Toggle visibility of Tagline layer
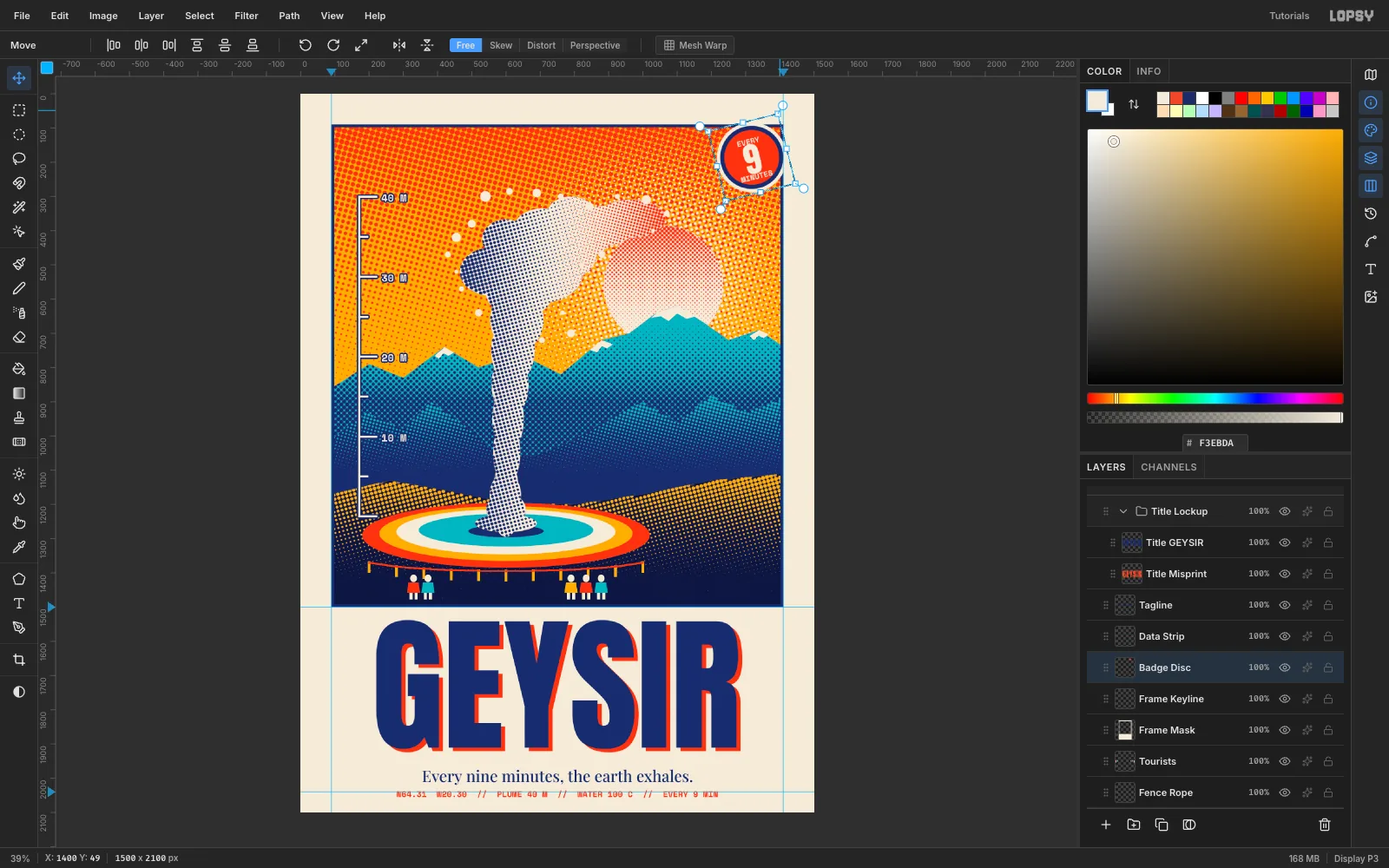The height and width of the screenshot is (868, 1389). click(1285, 605)
